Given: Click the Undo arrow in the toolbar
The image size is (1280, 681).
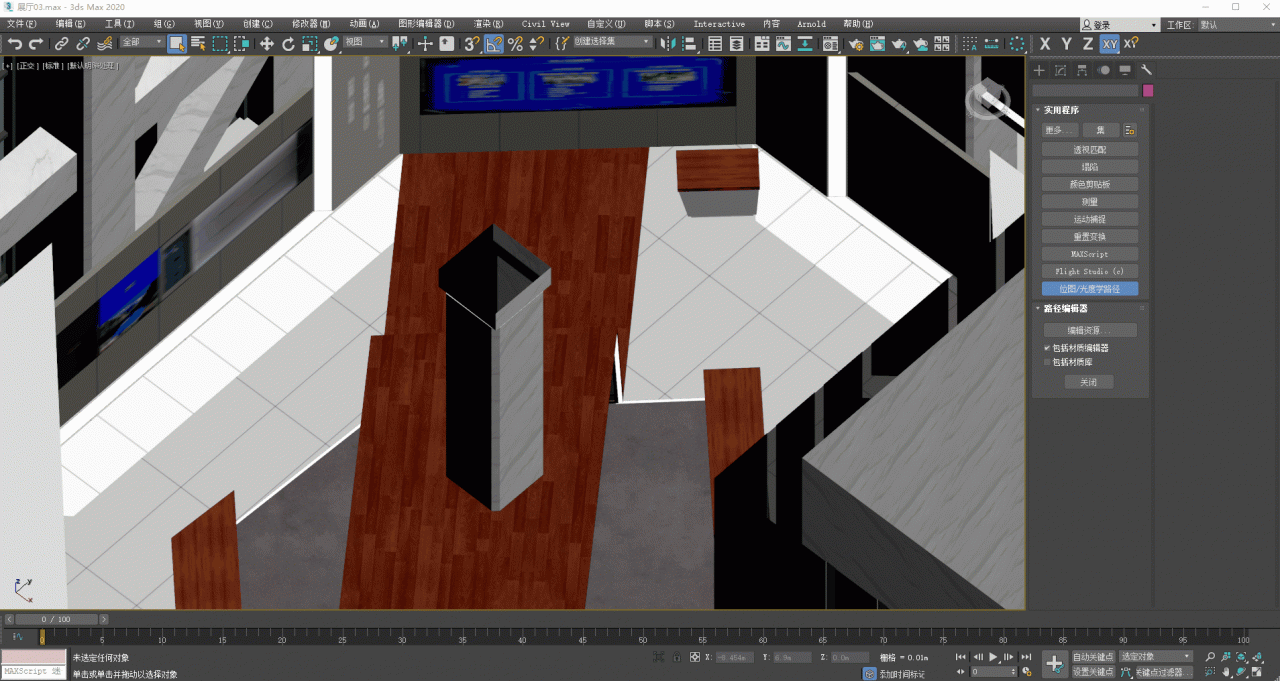Looking at the screenshot, I should coord(15,43).
